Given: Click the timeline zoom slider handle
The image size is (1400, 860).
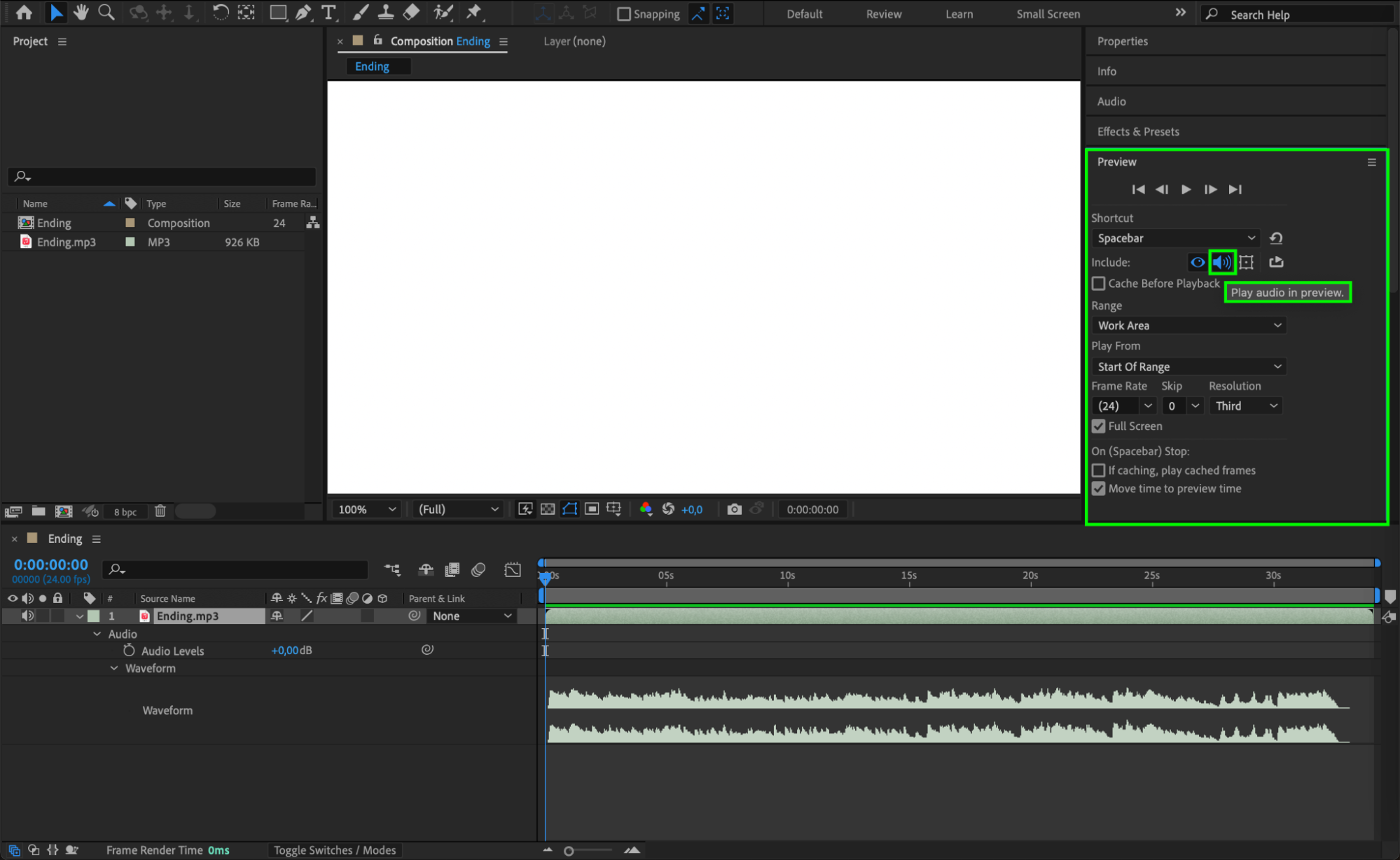Looking at the screenshot, I should tap(569, 851).
